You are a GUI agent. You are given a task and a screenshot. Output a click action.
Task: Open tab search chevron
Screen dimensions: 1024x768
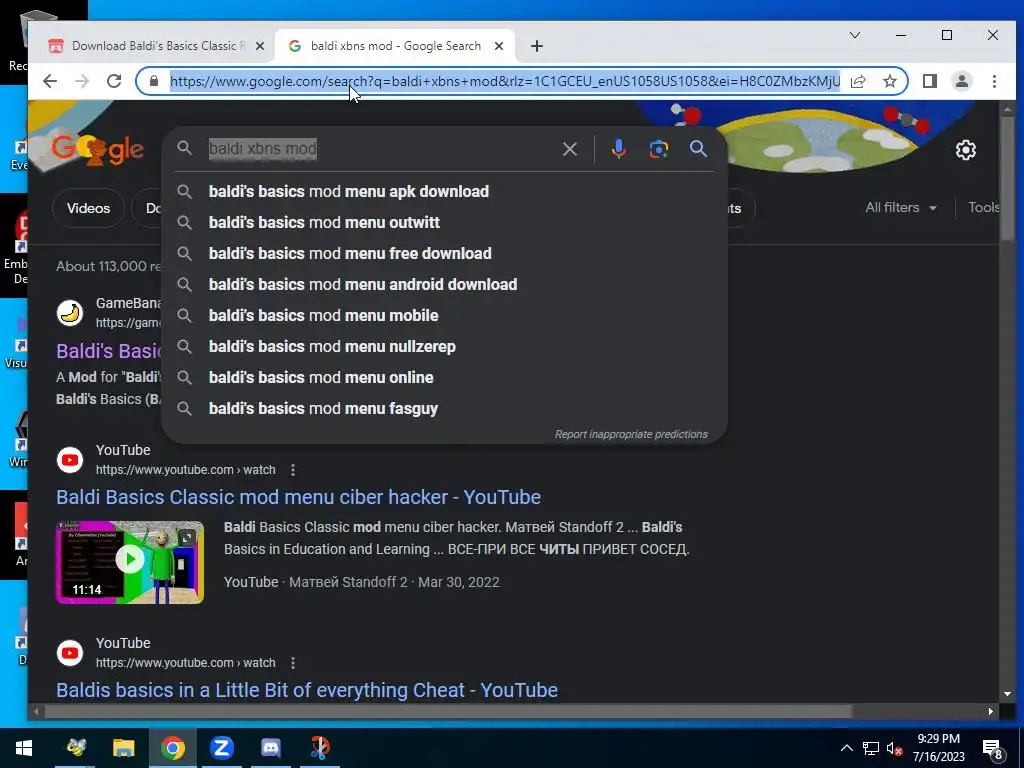tap(855, 35)
